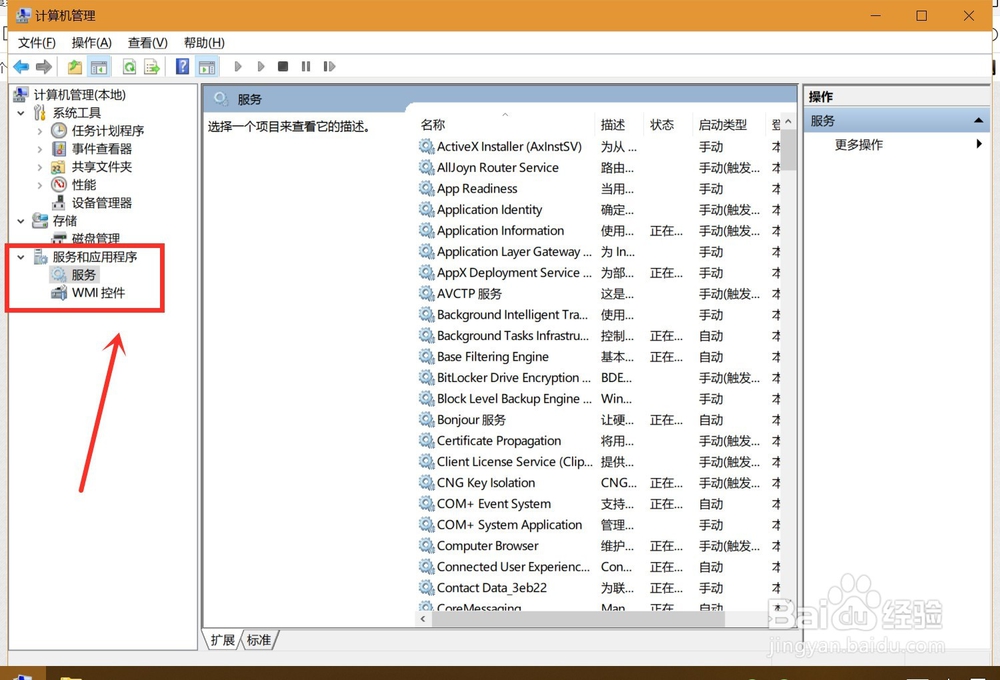Click the forward navigation arrow icon

click(43, 66)
